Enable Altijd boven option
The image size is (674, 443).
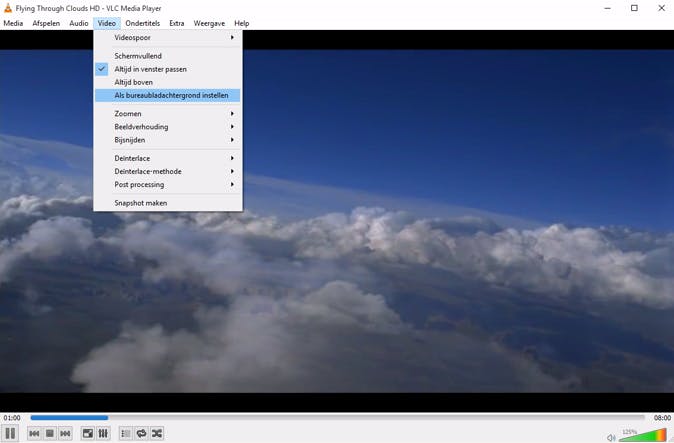[x=168, y=82]
